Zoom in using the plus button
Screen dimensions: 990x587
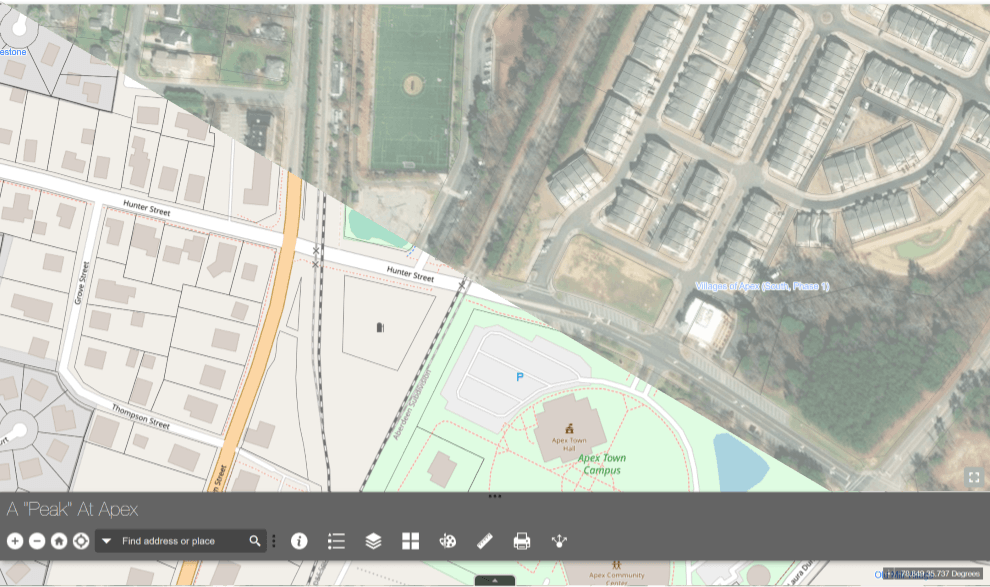(15, 541)
